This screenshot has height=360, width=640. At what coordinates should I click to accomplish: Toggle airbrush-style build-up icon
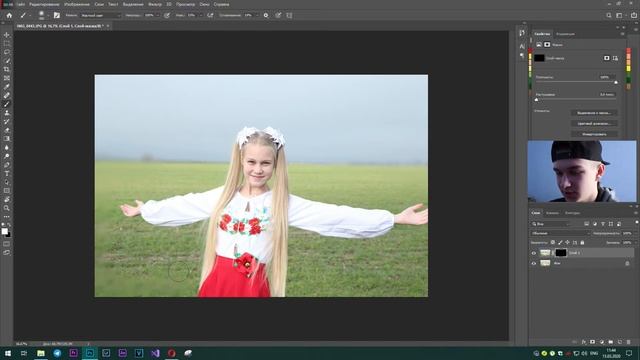[x=210, y=16]
